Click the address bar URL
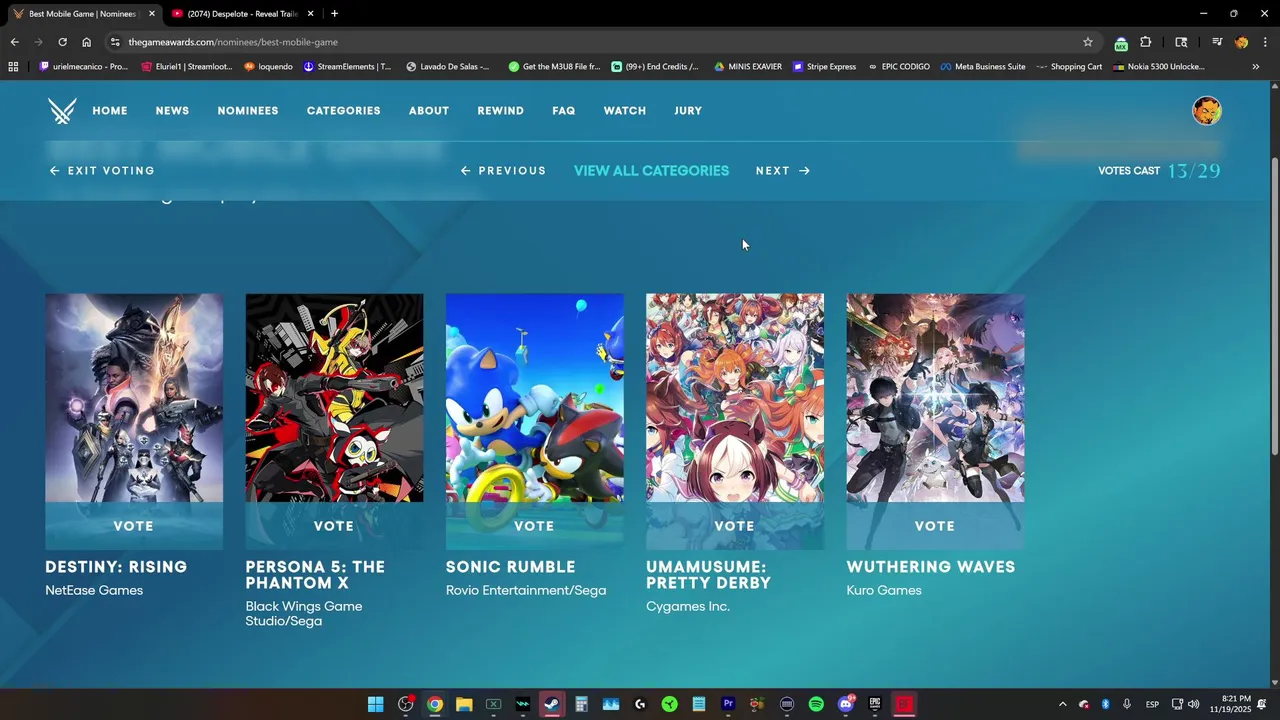Image resolution: width=1280 pixels, height=720 pixels. [x=233, y=42]
